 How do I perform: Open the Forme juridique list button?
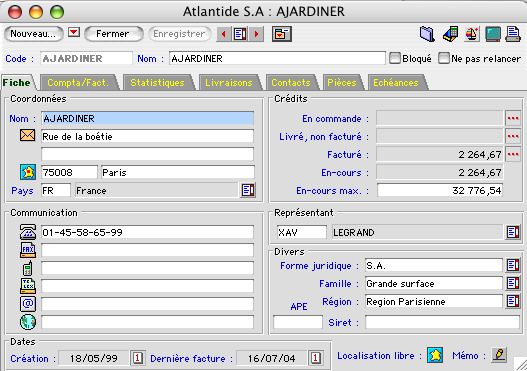(x=513, y=265)
